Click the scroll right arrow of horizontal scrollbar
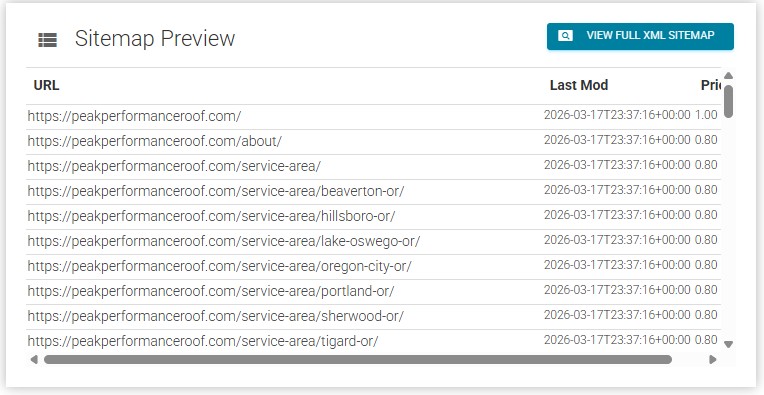 point(713,359)
